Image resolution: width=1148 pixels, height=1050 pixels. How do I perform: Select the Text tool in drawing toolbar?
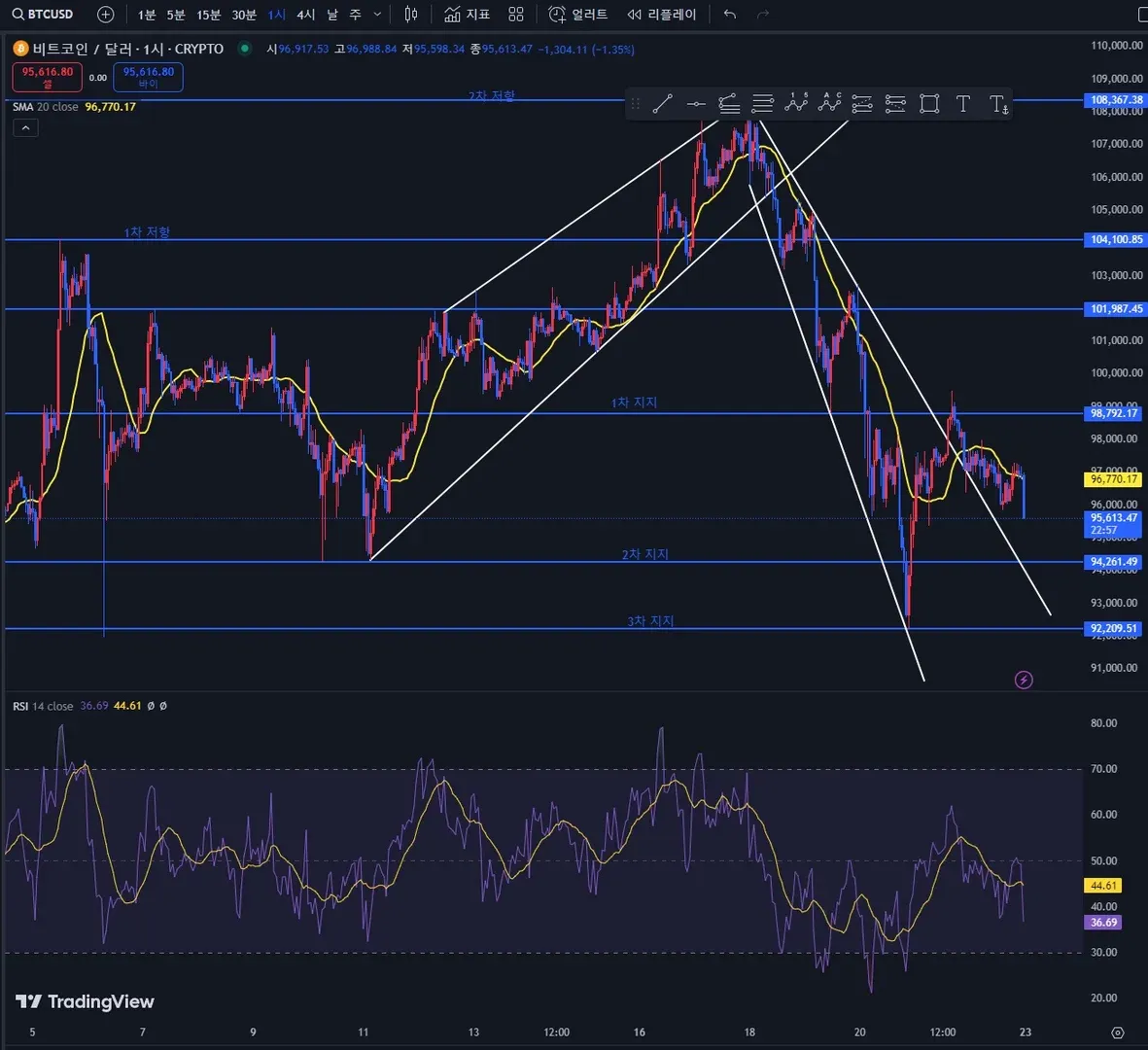(x=962, y=104)
